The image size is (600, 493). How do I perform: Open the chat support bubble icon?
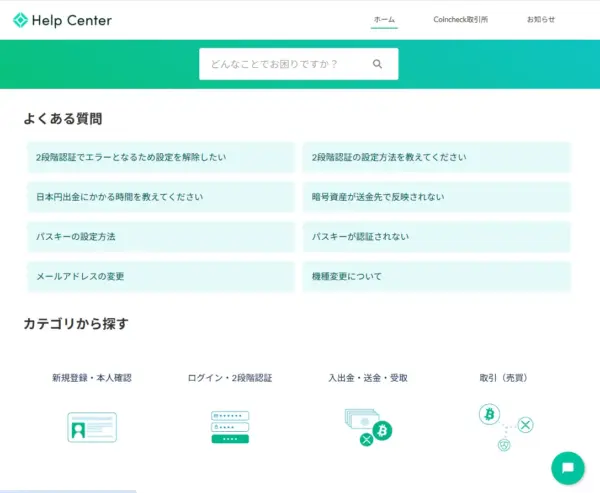tap(567, 467)
